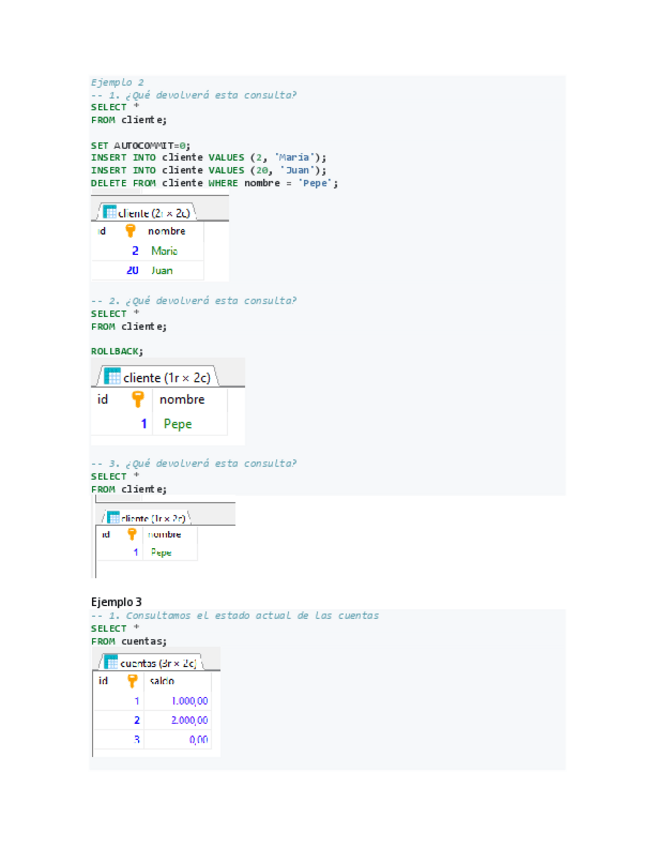Click the table grid icon on the smallest cliente result tab
This screenshot has height=848, width=655.
113,518
